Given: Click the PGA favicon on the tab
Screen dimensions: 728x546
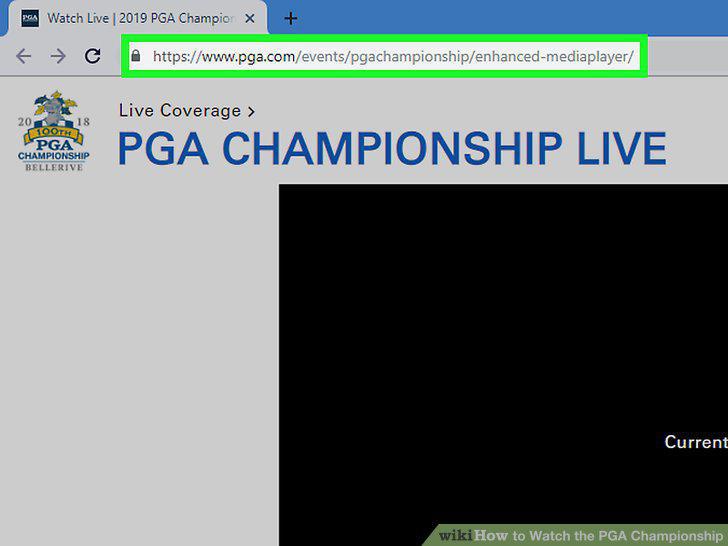Looking at the screenshot, I should [x=30, y=18].
